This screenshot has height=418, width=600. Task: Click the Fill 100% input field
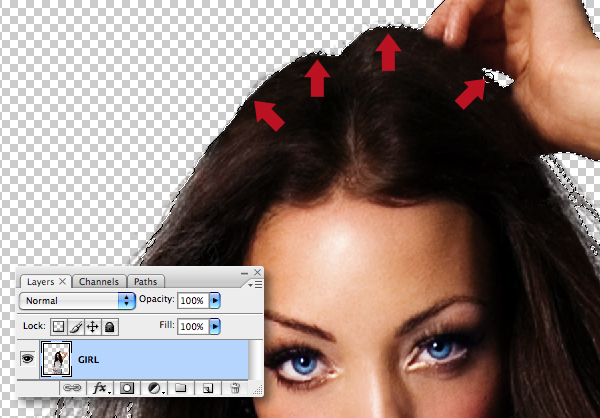[193, 326]
